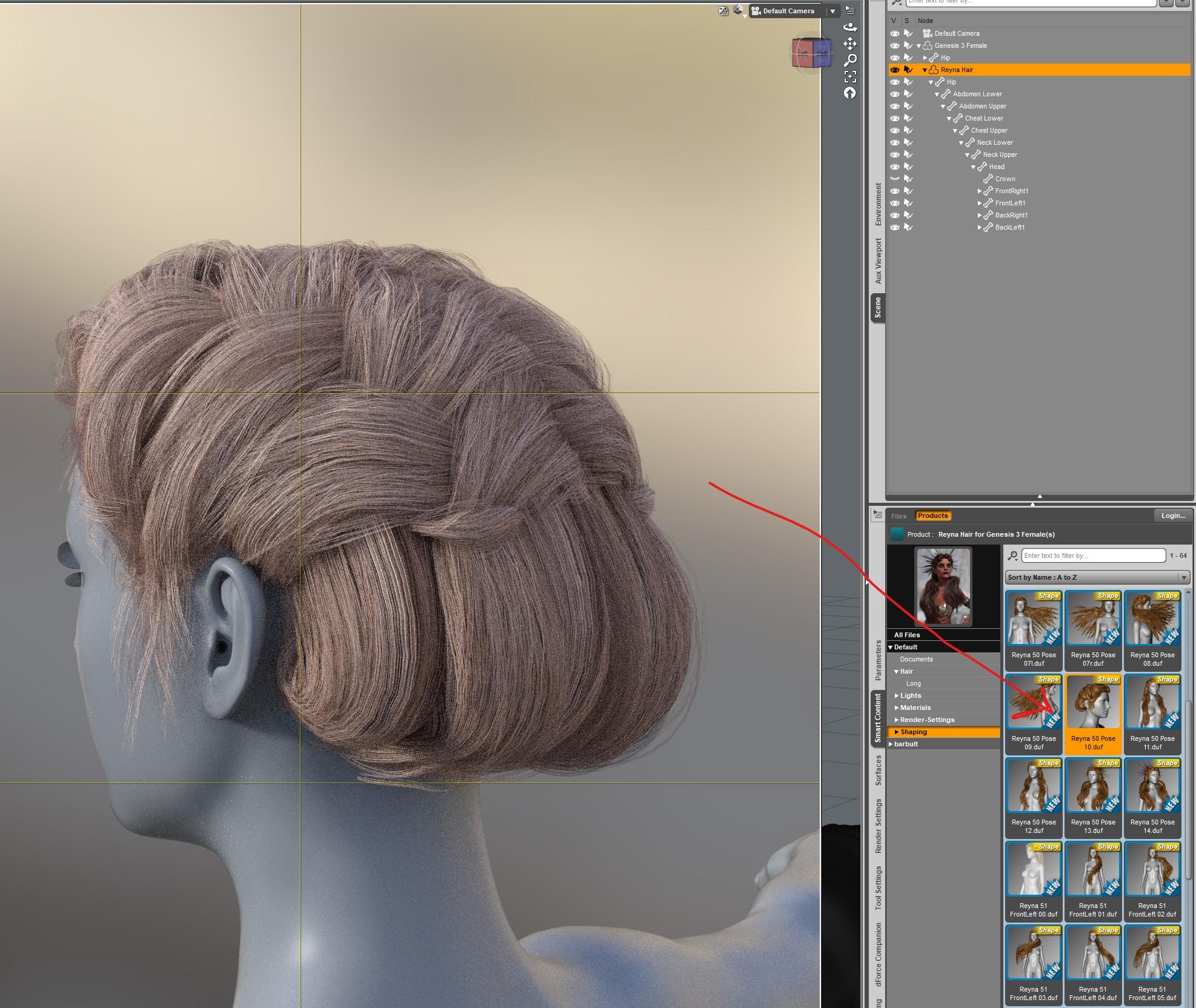Image resolution: width=1196 pixels, height=1008 pixels.
Task: Click the frame selection icon
Action: pyautogui.click(x=850, y=76)
